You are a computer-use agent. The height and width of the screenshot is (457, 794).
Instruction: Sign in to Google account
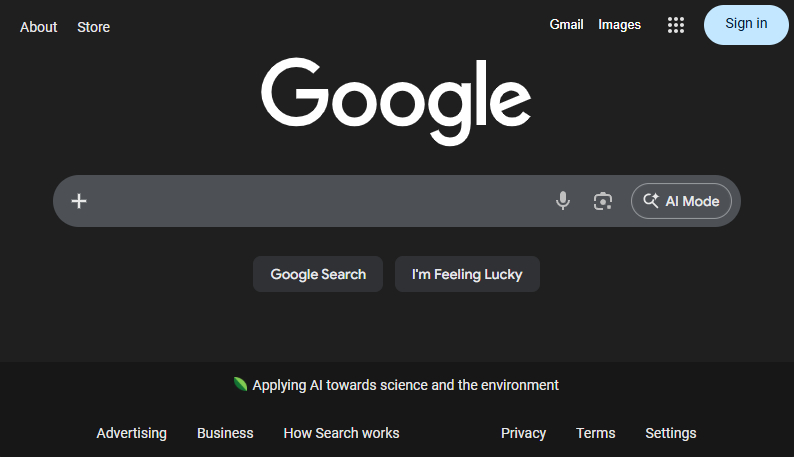tap(746, 24)
